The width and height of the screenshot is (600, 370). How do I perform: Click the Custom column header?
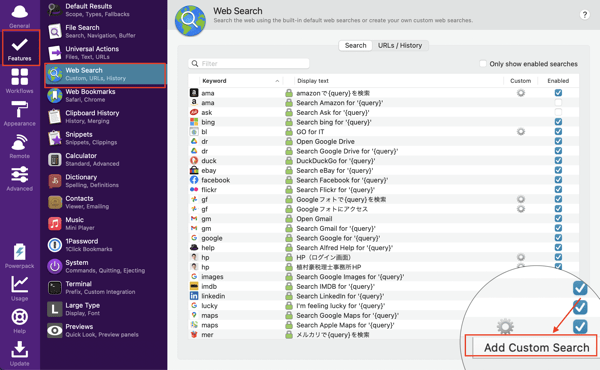pyautogui.click(x=520, y=81)
